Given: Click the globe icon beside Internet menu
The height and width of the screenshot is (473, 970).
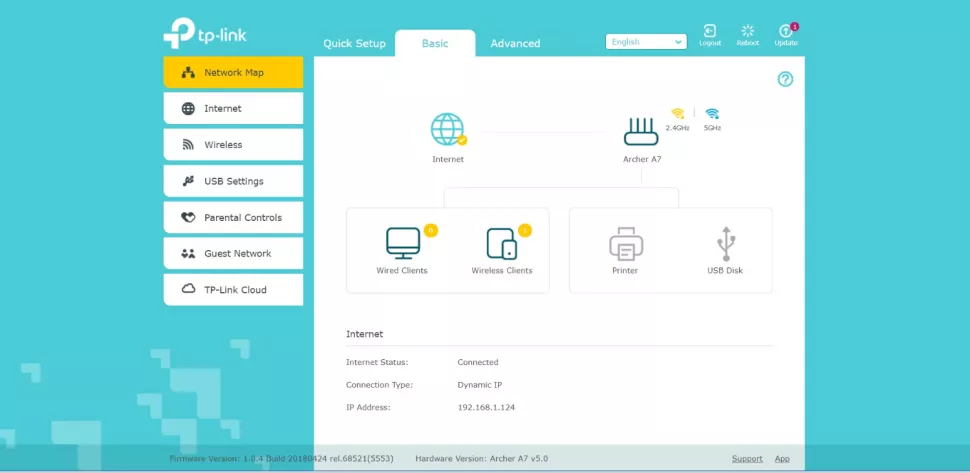Looking at the screenshot, I should click(x=188, y=109).
